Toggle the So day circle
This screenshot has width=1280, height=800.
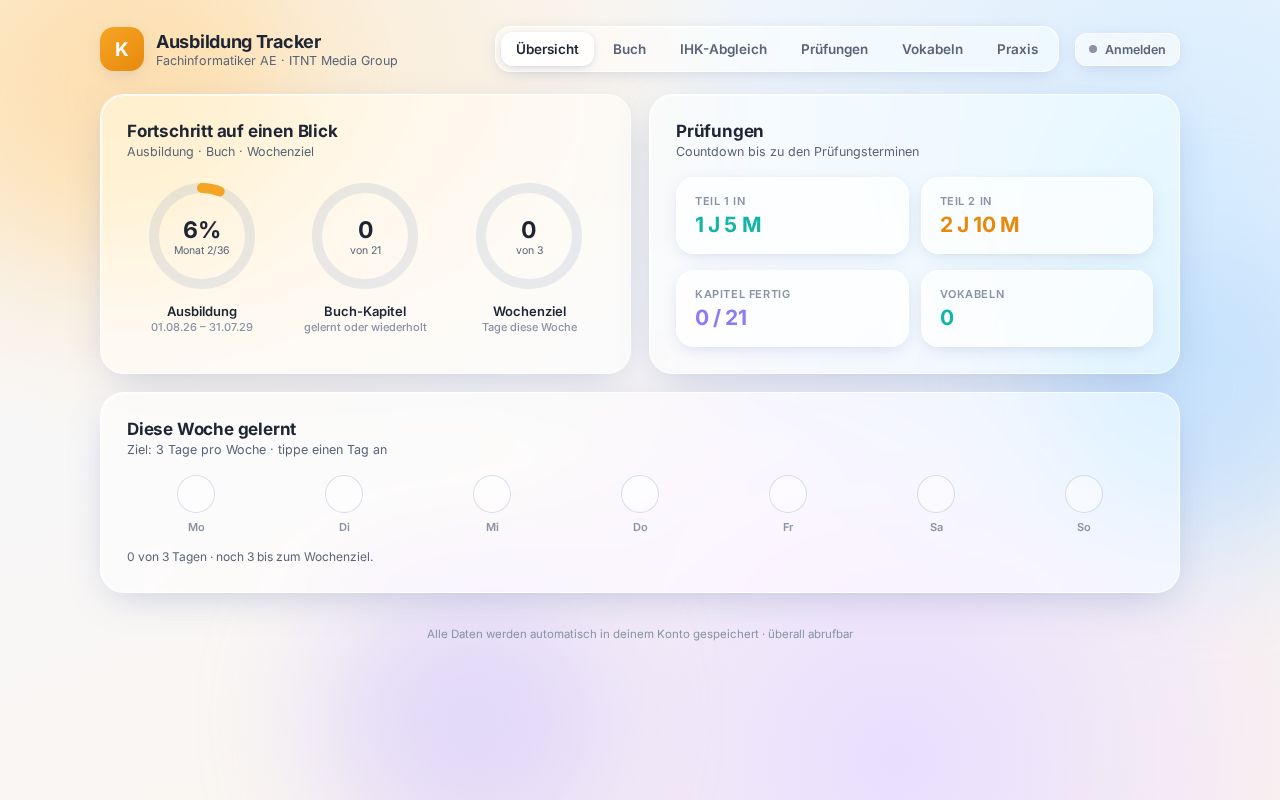[1084, 494]
